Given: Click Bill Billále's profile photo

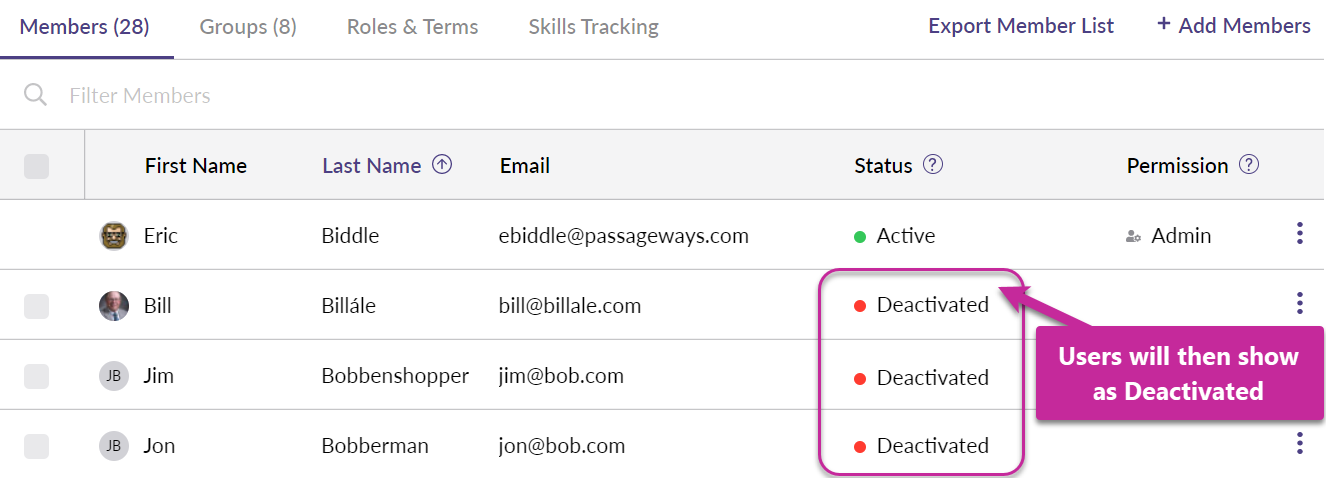Looking at the screenshot, I should (x=114, y=305).
